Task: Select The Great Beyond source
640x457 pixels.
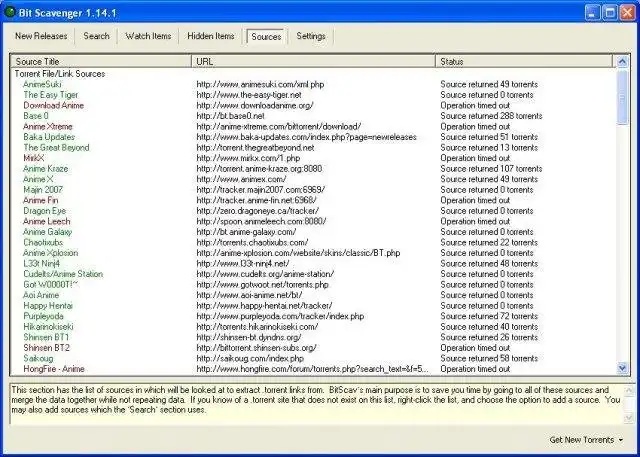Action: click(56, 148)
